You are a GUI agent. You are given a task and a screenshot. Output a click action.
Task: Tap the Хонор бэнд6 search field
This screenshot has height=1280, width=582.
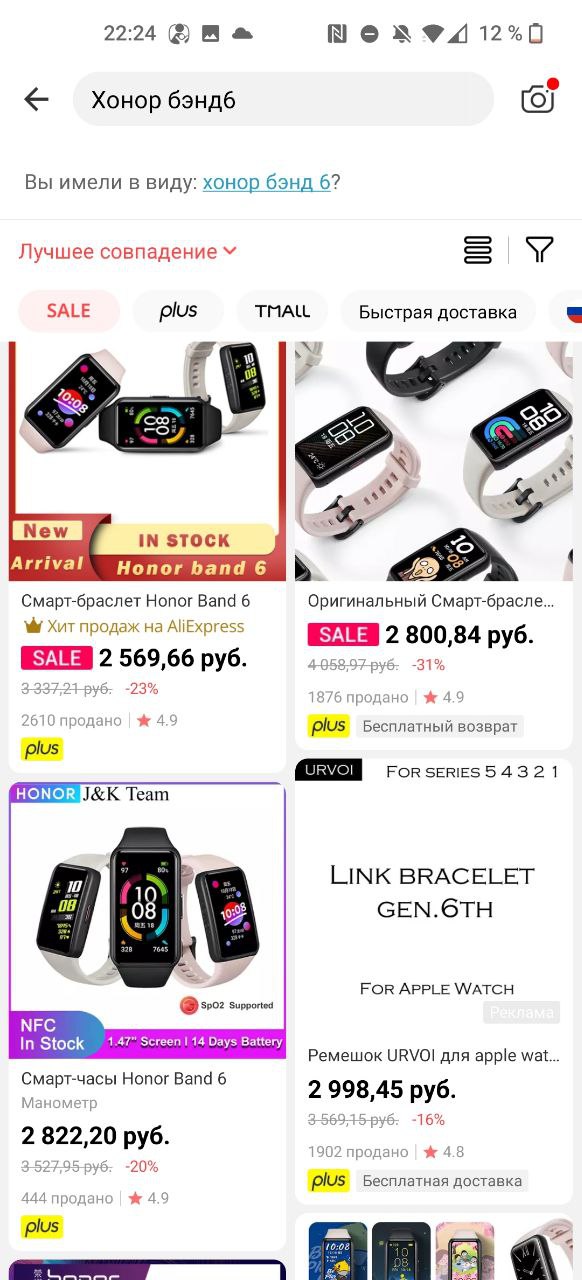(284, 99)
